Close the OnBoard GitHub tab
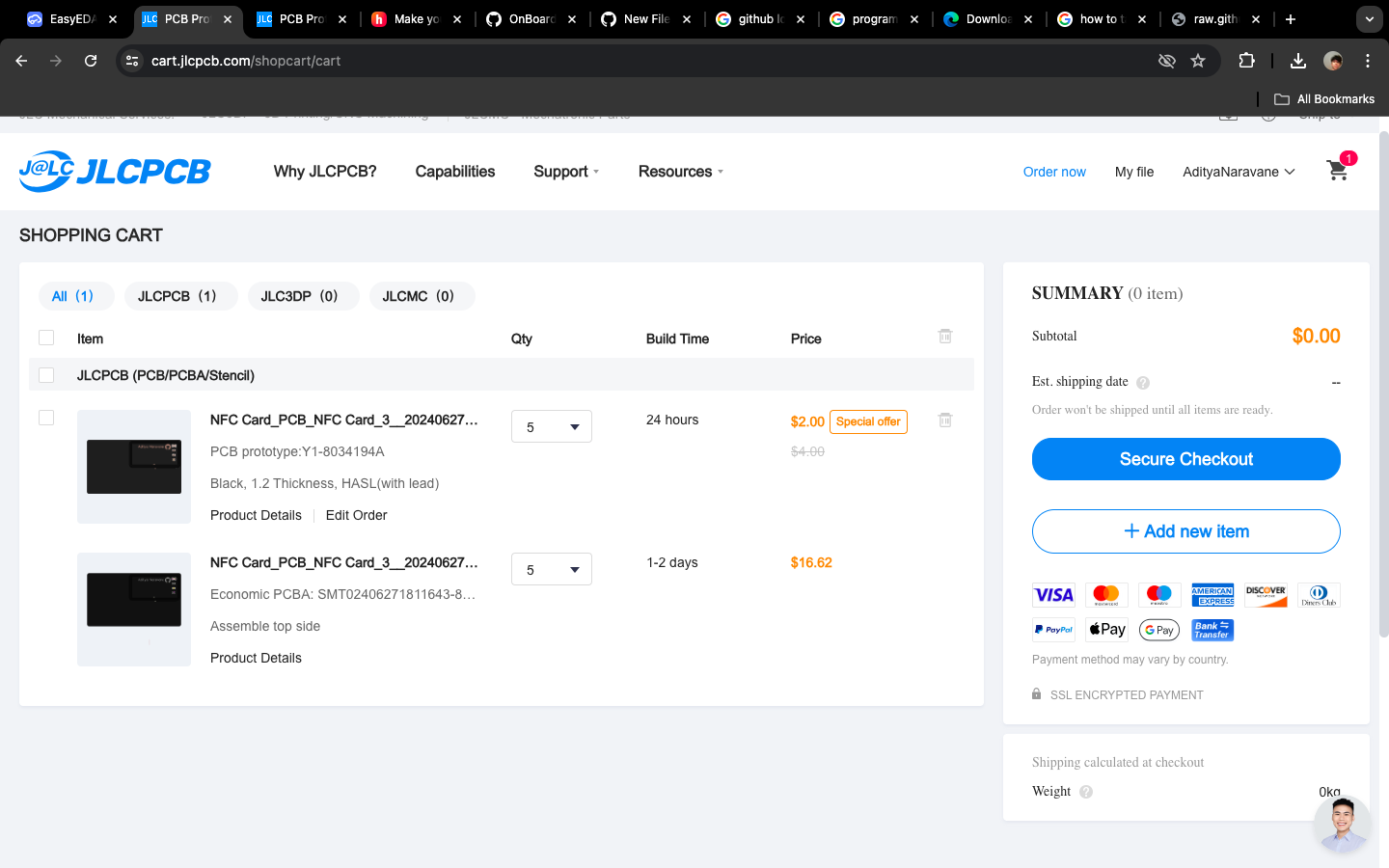Viewport: 1389px width, 868px height. (572, 19)
